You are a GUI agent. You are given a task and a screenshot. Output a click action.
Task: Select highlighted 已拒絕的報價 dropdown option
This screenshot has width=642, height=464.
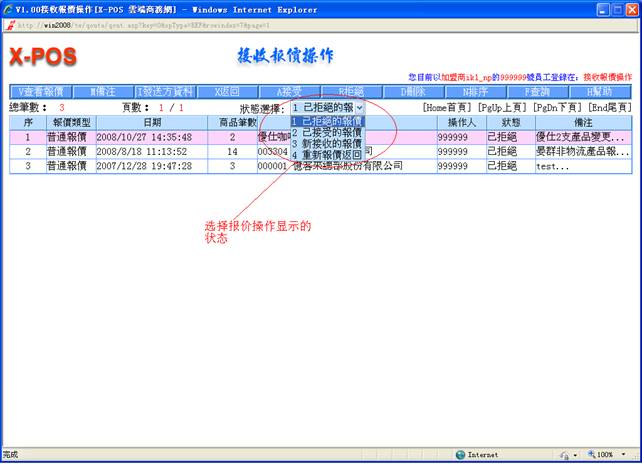[x=326, y=121]
